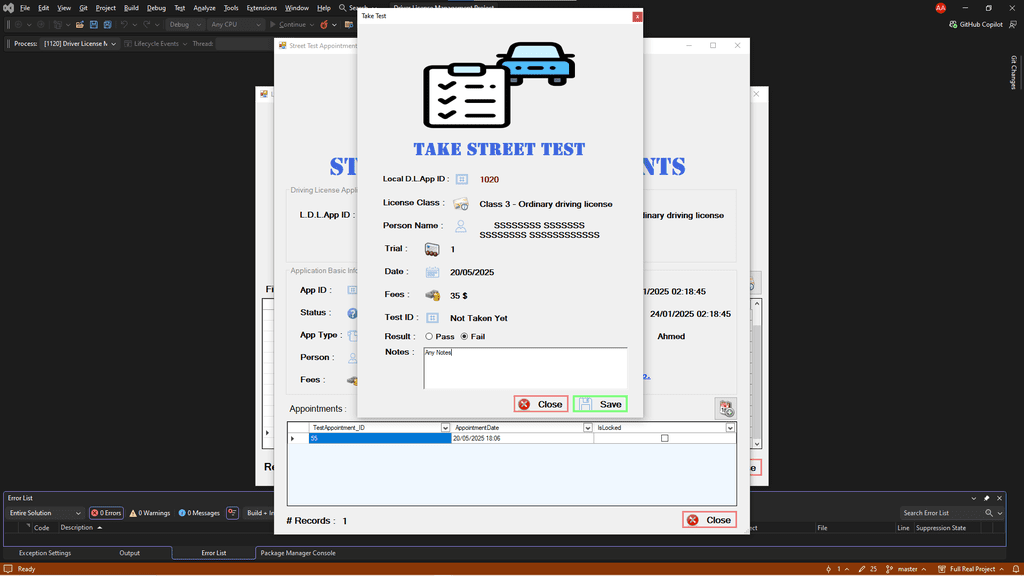1024x576 pixels.
Task: Open the Process selector dropdown
Action: pos(80,44)
